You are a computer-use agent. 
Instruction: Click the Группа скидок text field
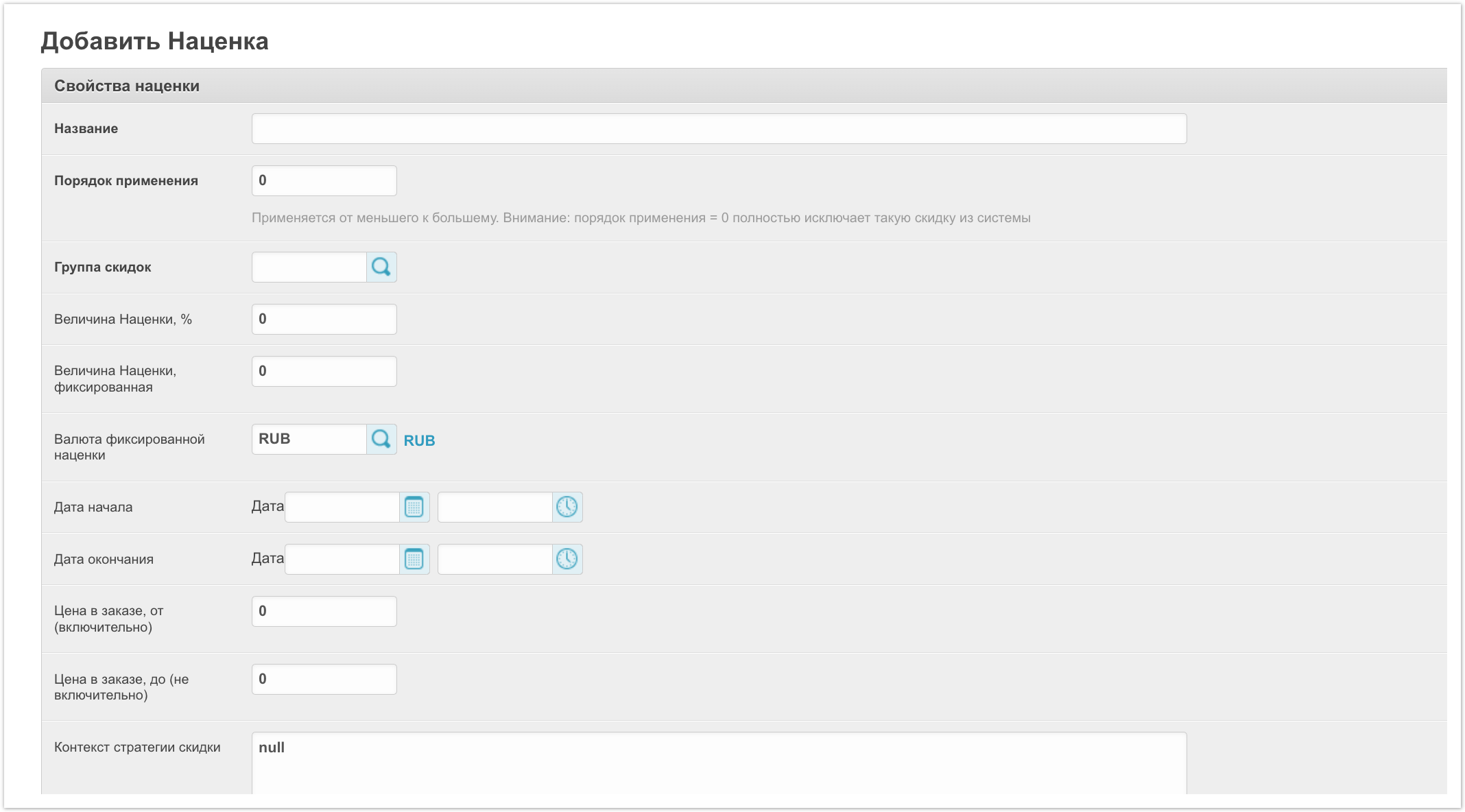309,267
